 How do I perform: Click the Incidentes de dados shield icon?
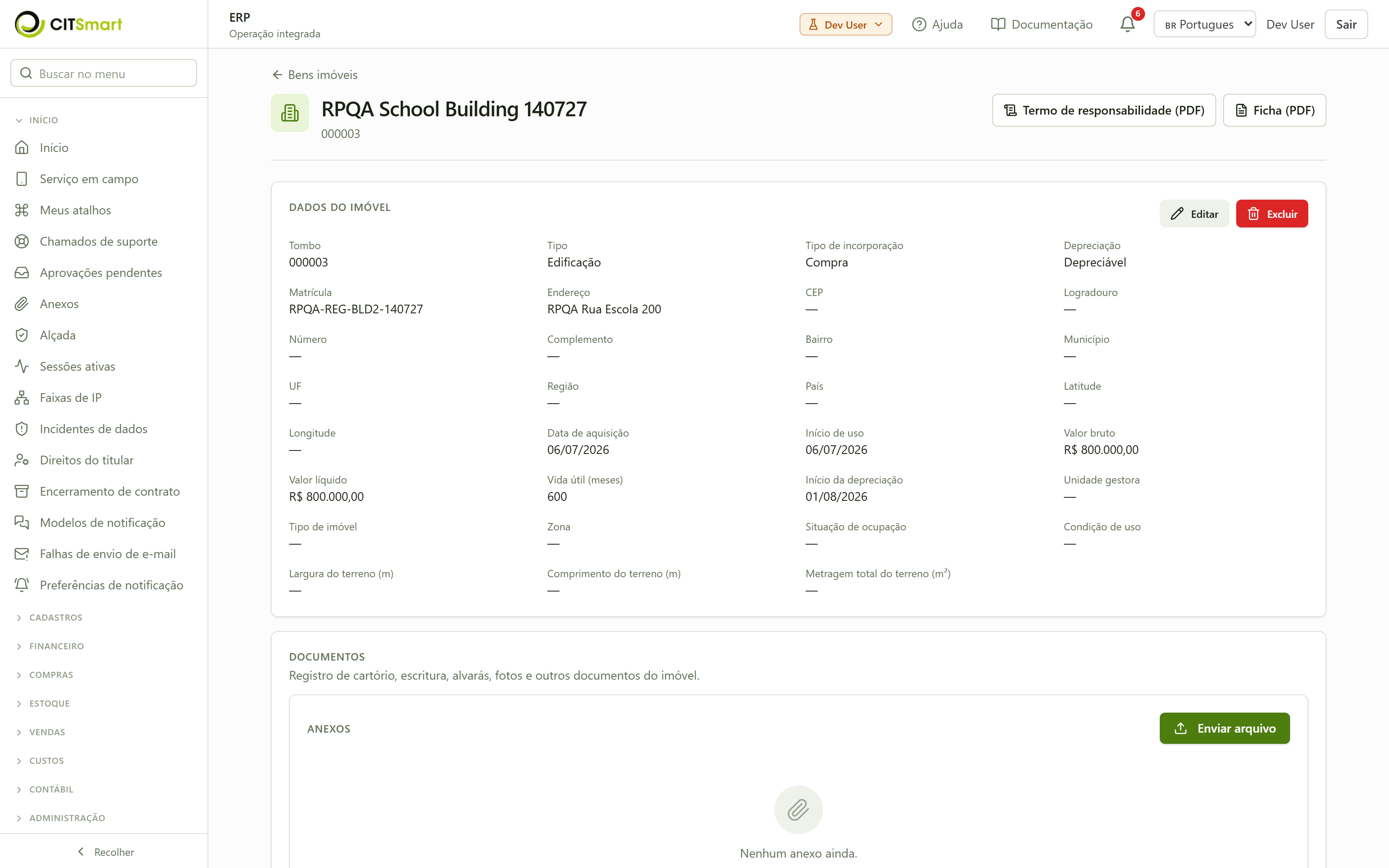coord(22,429)
